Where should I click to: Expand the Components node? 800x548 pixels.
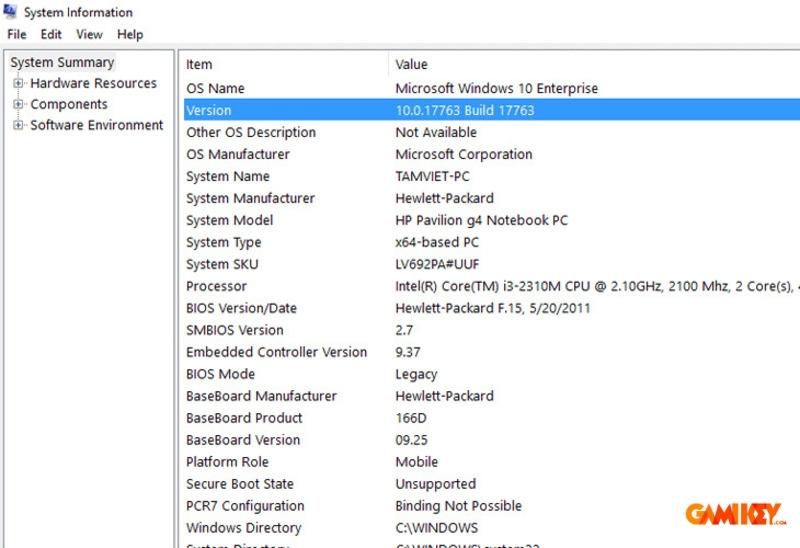click(18, 104)
